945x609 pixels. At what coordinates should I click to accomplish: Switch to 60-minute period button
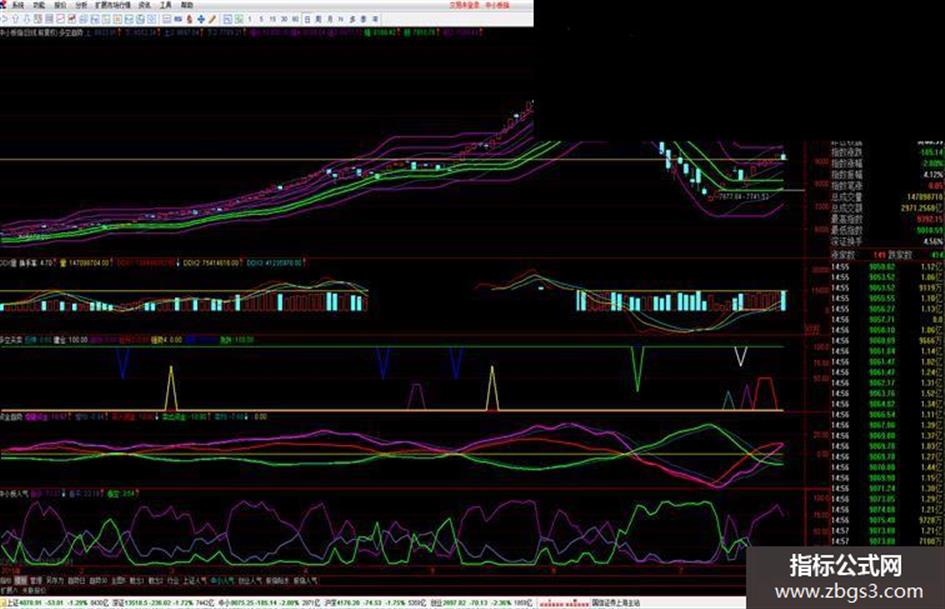(x=295, y=19)
